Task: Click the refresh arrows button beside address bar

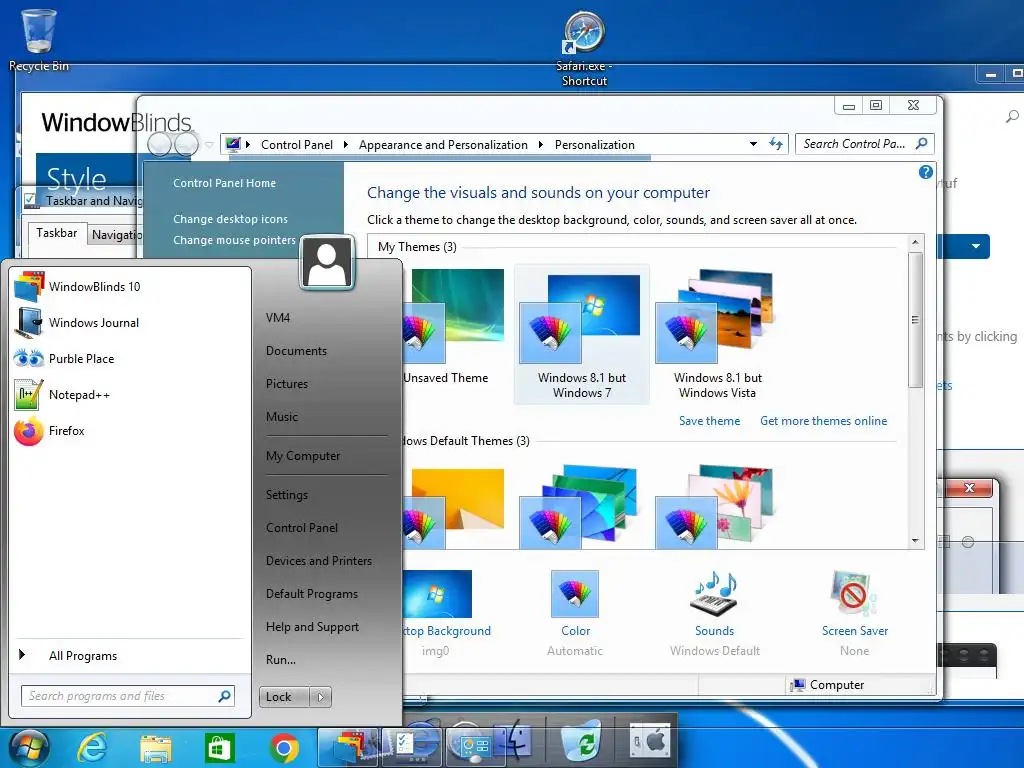Action: pyautogui.click(x=776, y=144)
